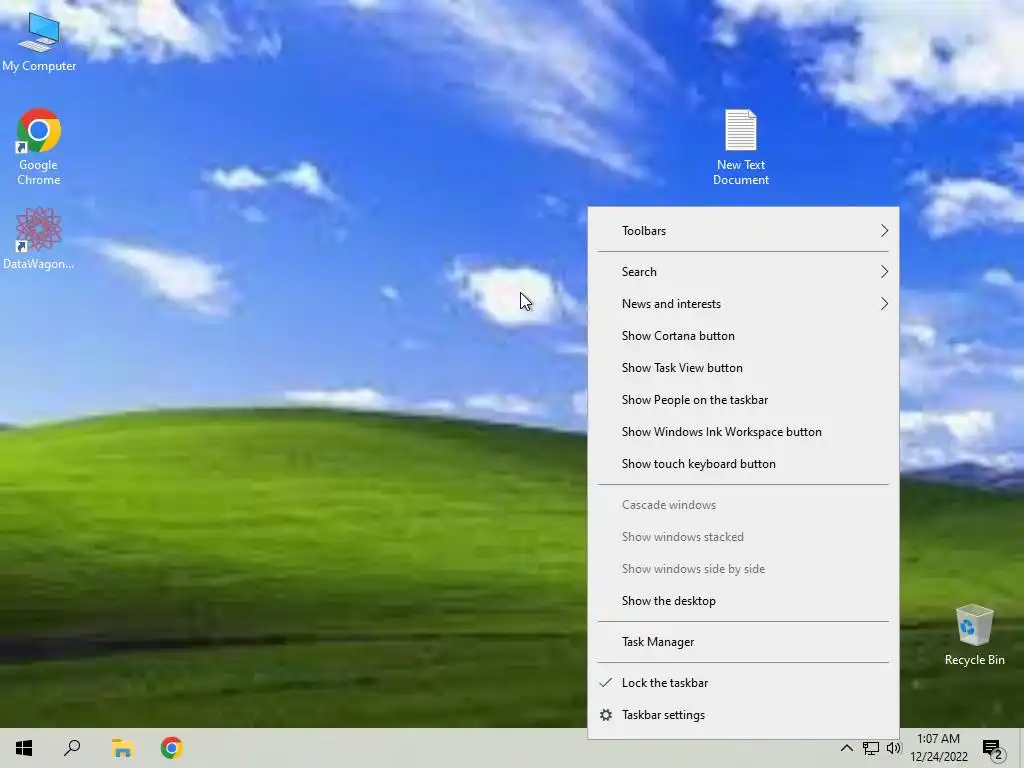
Task: Select the Recycle Bin icon
Action: (974, 635)
